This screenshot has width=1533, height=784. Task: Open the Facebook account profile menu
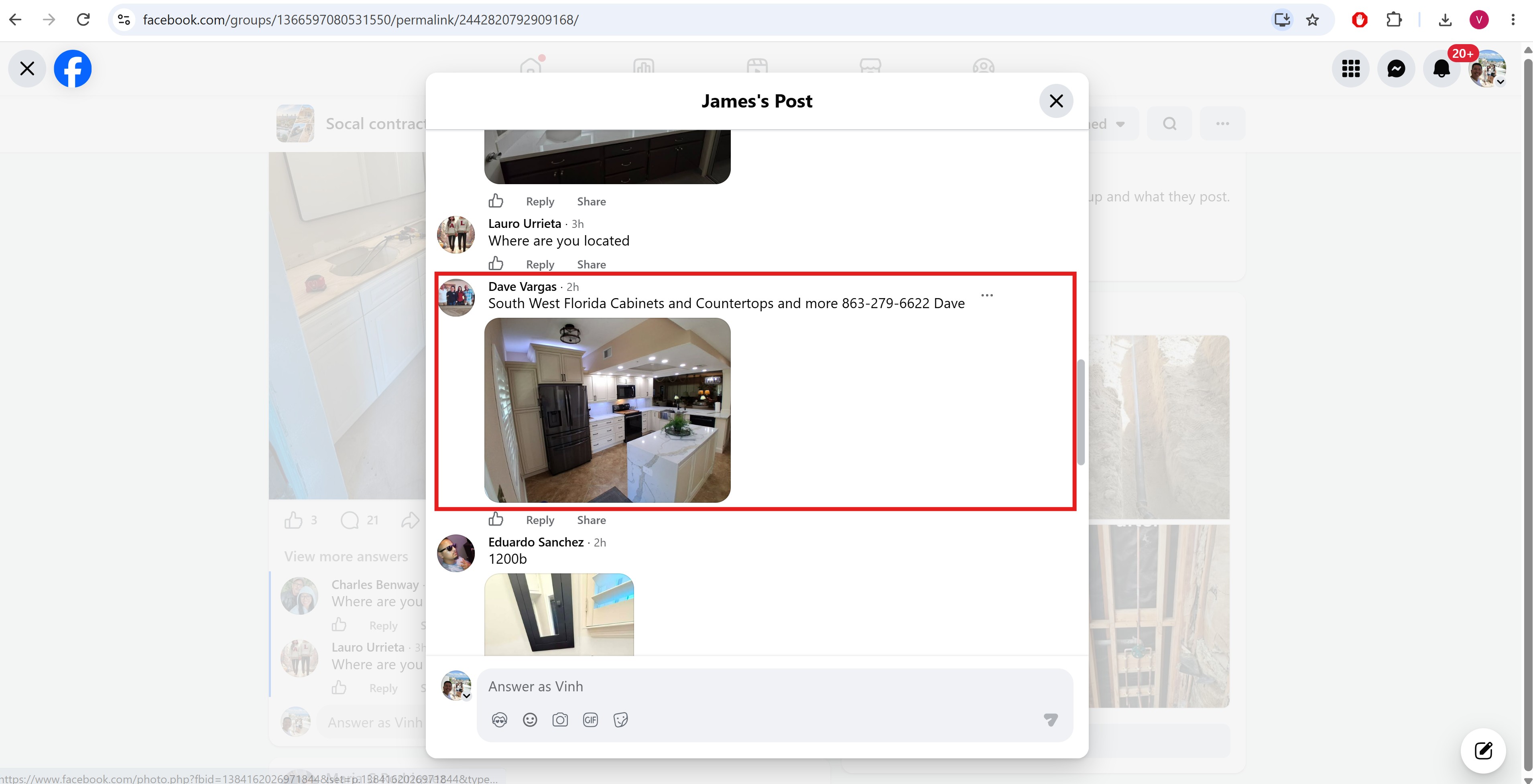[x=1487, y=68]
